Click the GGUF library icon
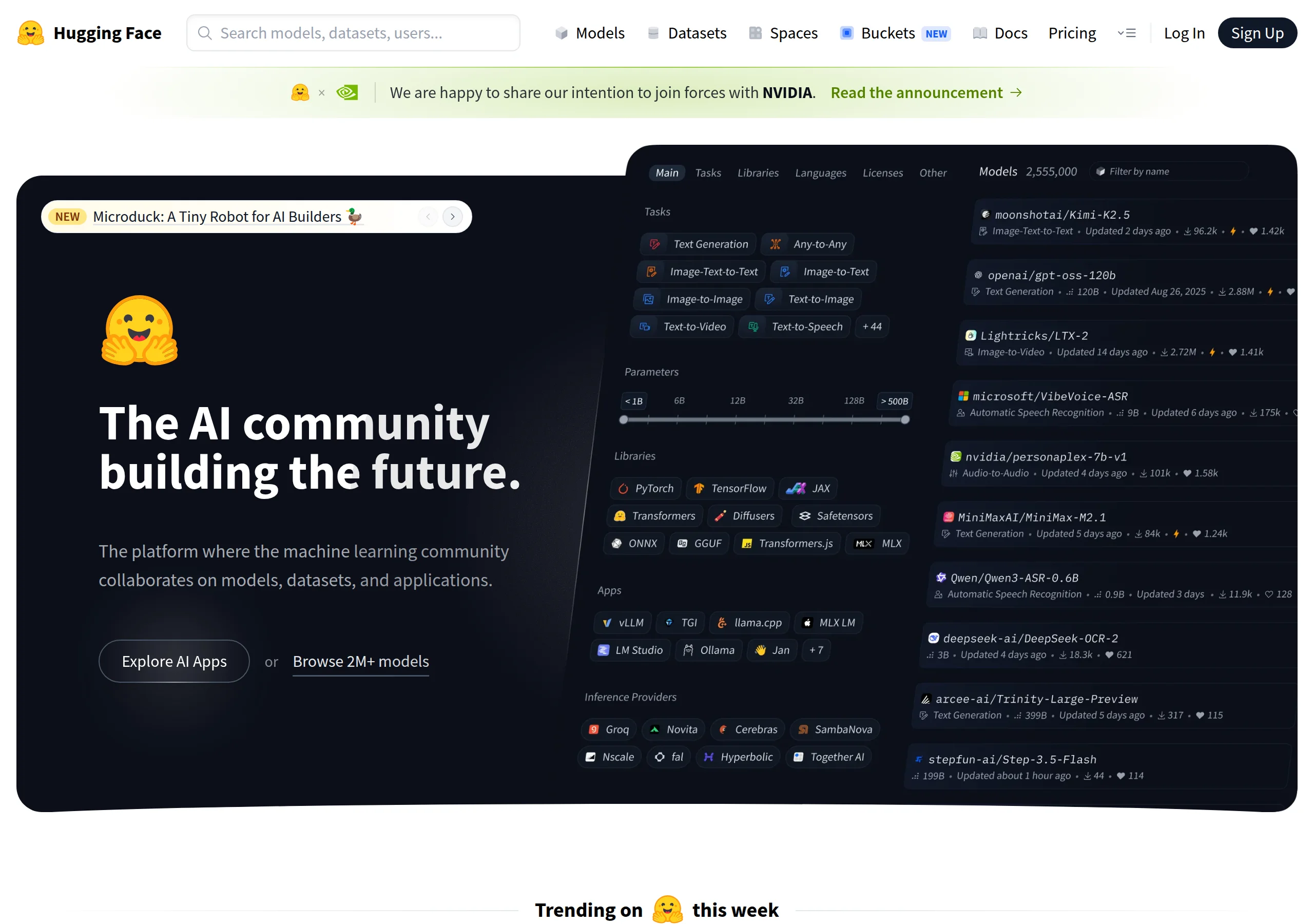1314x924 pixels. point(682,543)
